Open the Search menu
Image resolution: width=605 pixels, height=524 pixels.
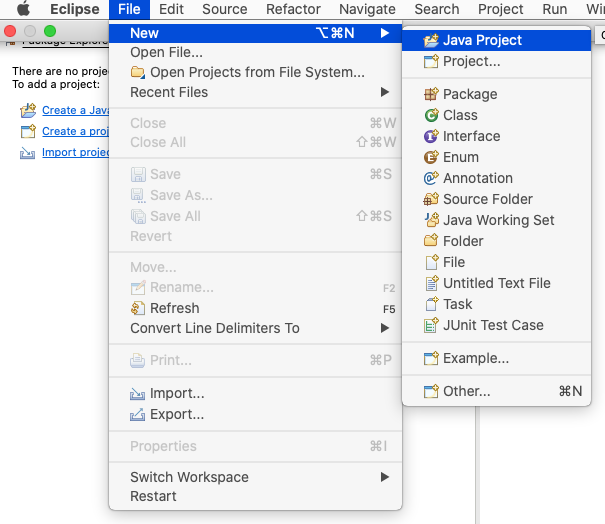pyautogui.click(x=437, y=9)
